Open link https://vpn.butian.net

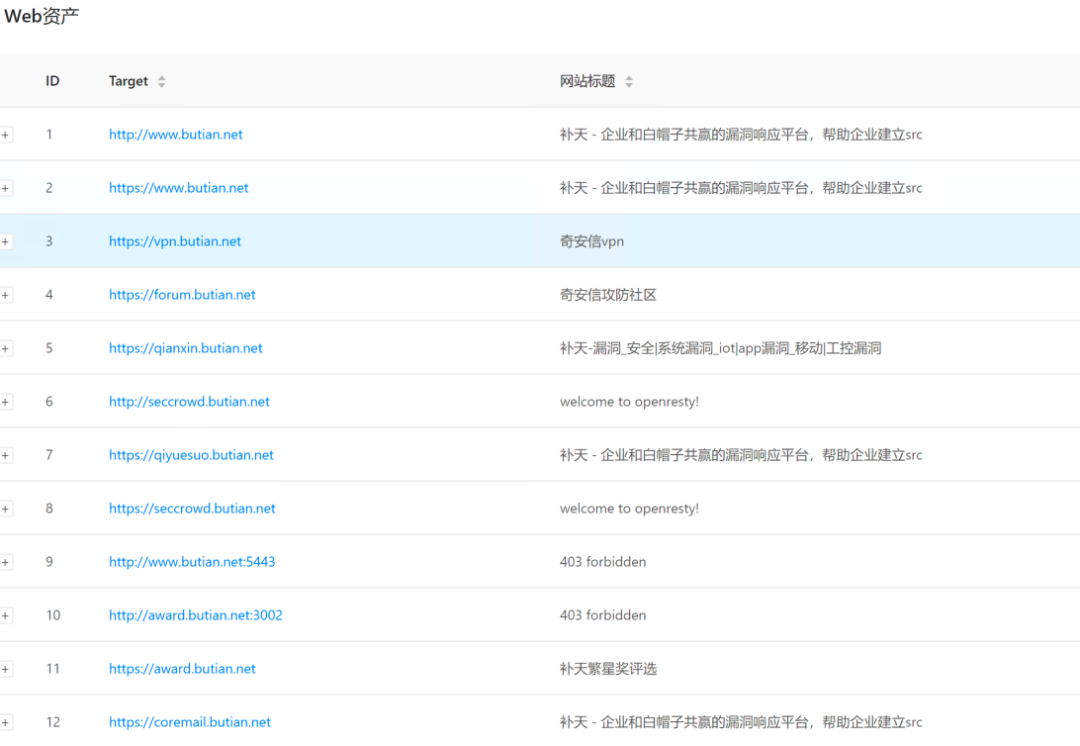click(x=175, y=241)
